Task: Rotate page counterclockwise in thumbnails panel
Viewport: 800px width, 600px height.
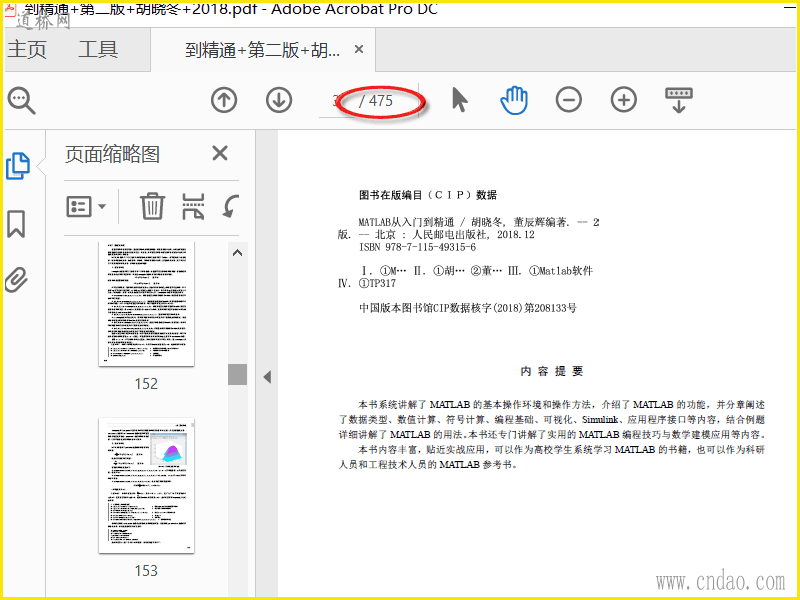Action: click(x=231, y=206)
